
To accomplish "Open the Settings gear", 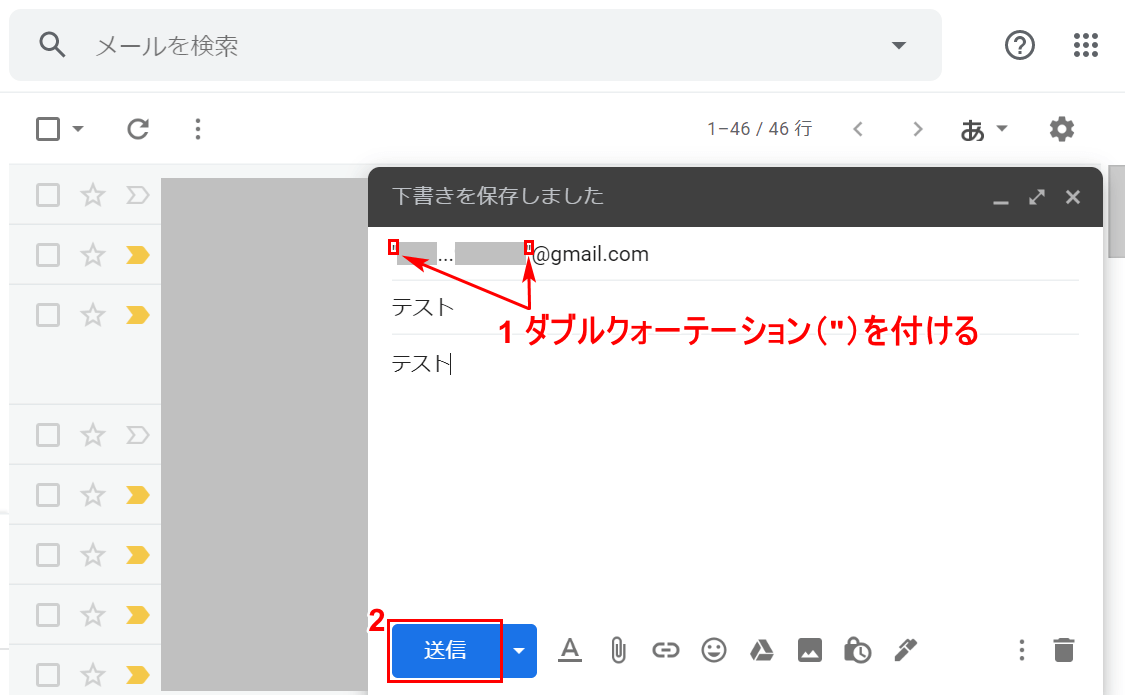I will pyautogui.click(x=1061, y=129).
